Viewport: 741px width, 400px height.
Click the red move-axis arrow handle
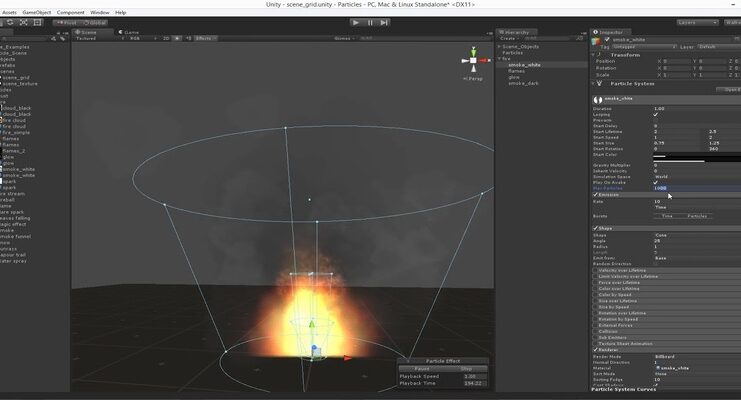[x=347, y=358]
